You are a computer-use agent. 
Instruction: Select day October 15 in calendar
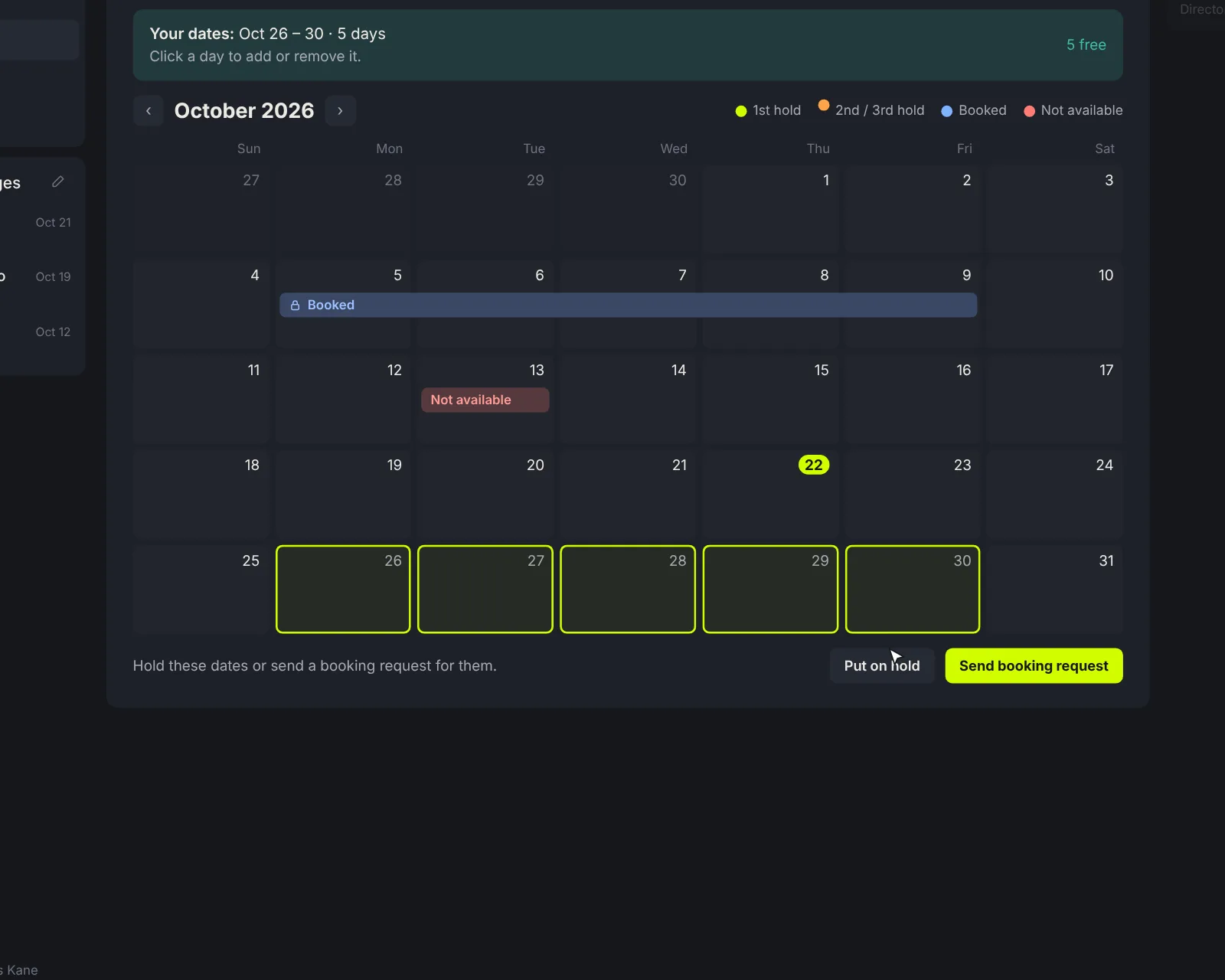[770, 399]
